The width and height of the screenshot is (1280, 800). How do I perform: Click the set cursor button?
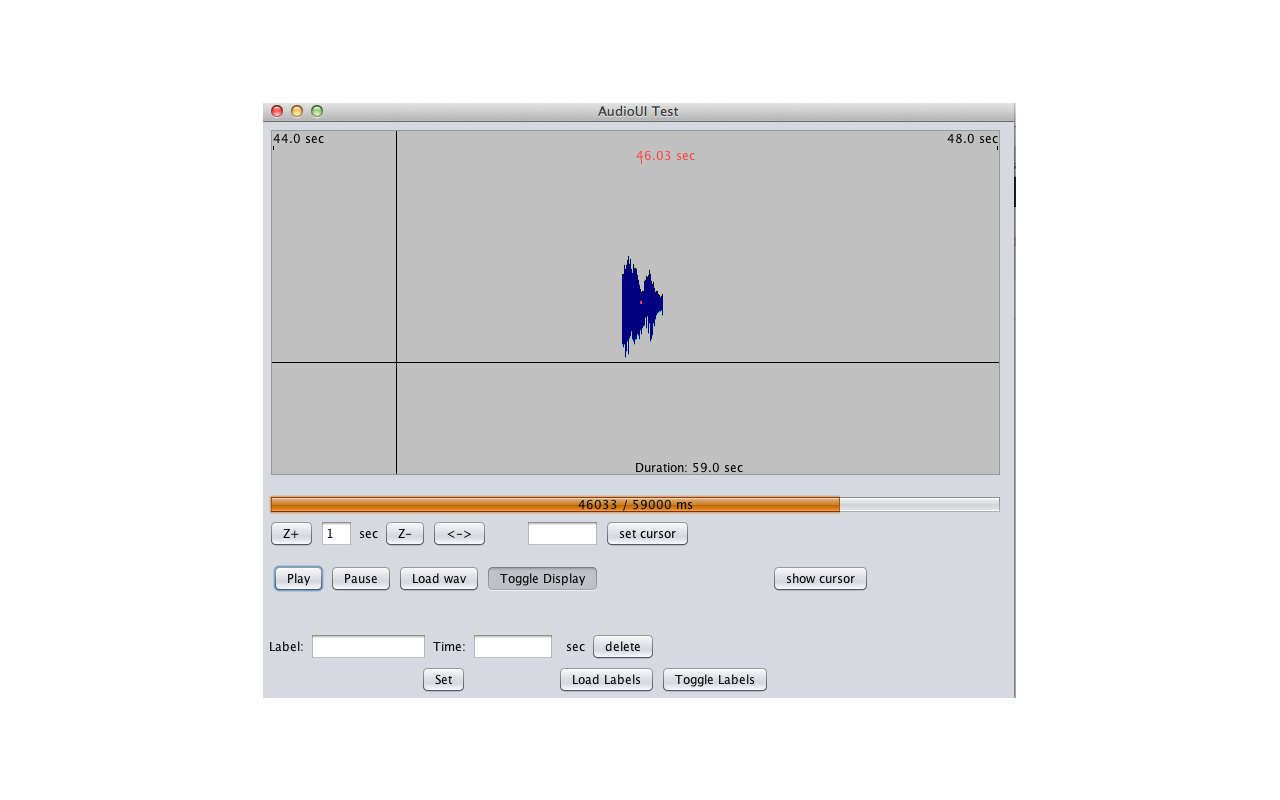pyautogui.click(x=647, y=534)
